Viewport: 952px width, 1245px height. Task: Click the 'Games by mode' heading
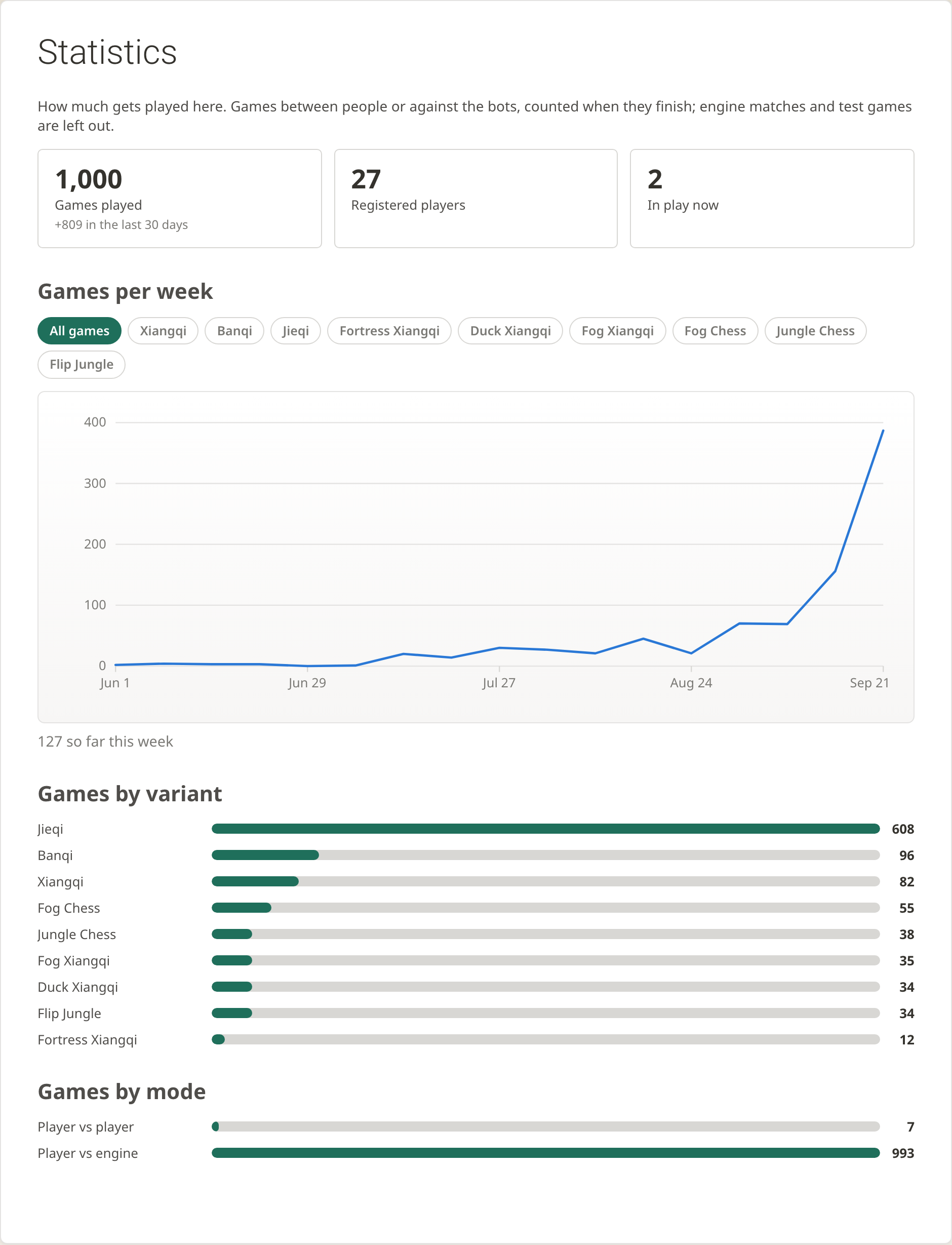click(x=122, y=1092)
